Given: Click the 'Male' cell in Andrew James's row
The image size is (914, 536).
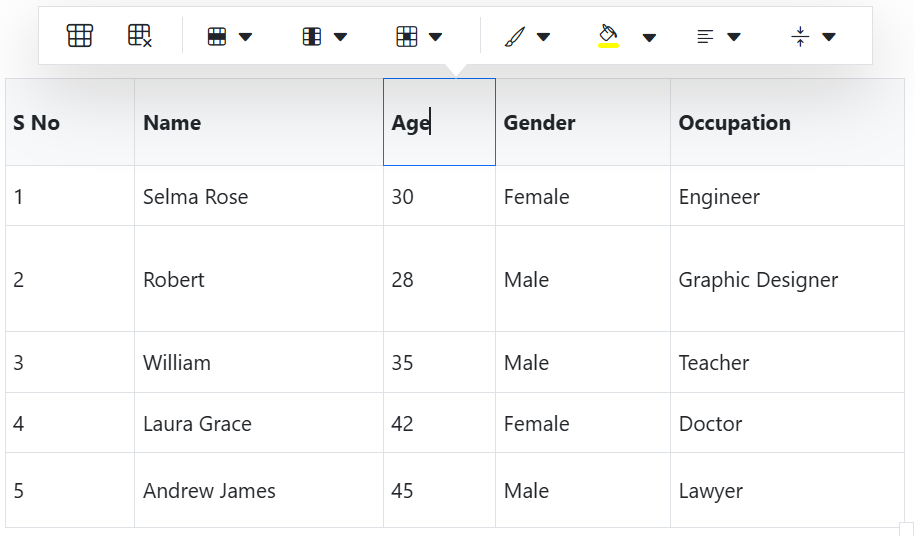Looking at the screenshot, I should click(x=583, y=491).
